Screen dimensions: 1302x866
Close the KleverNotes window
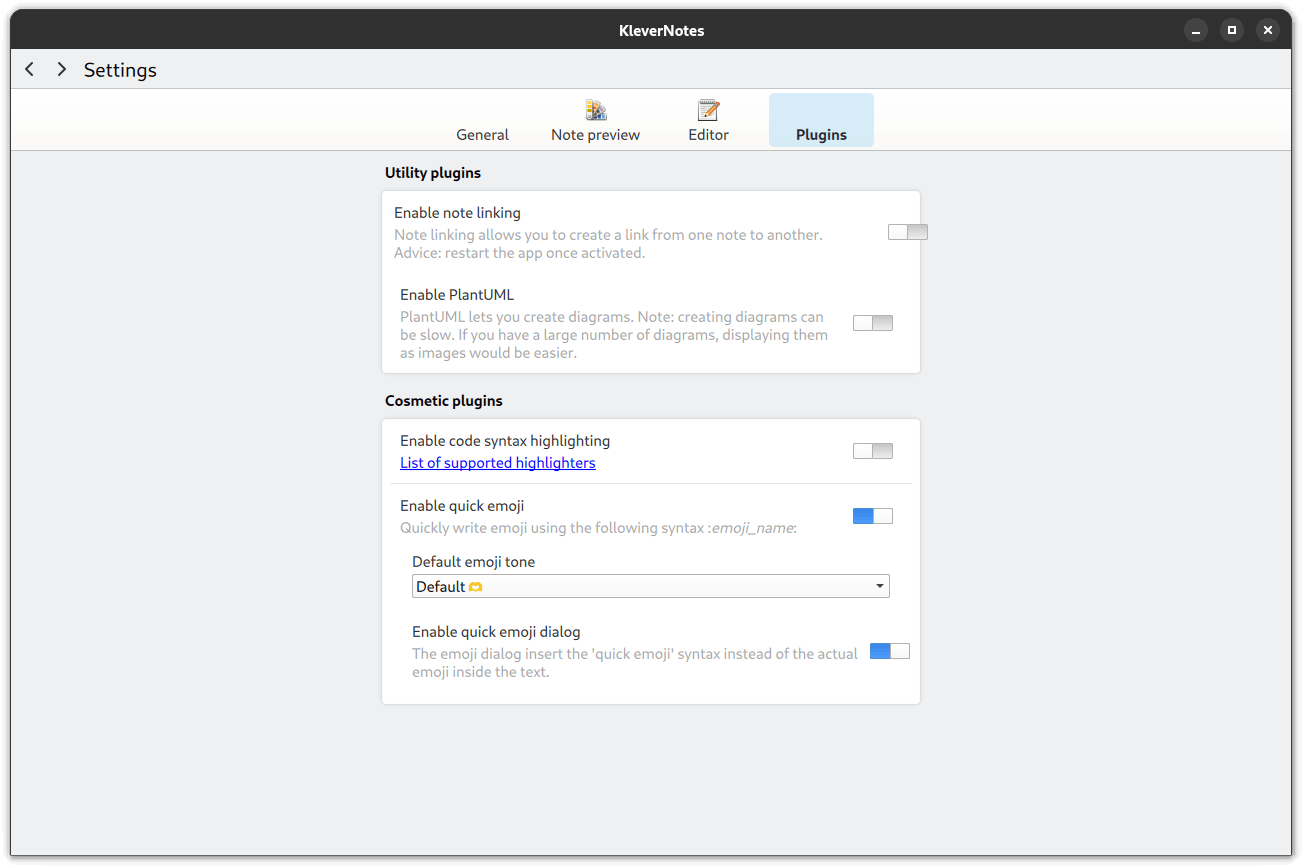coord(1268,30)
